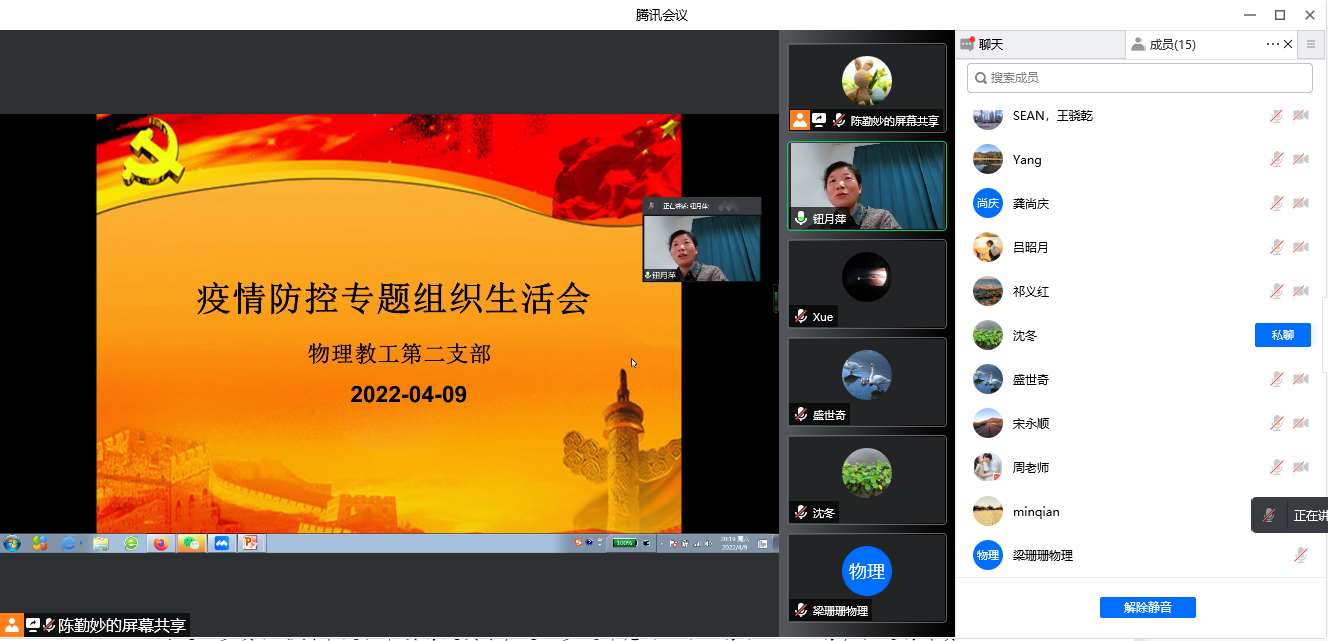
Task: Close the members side panel
Action: point(1288,44)
